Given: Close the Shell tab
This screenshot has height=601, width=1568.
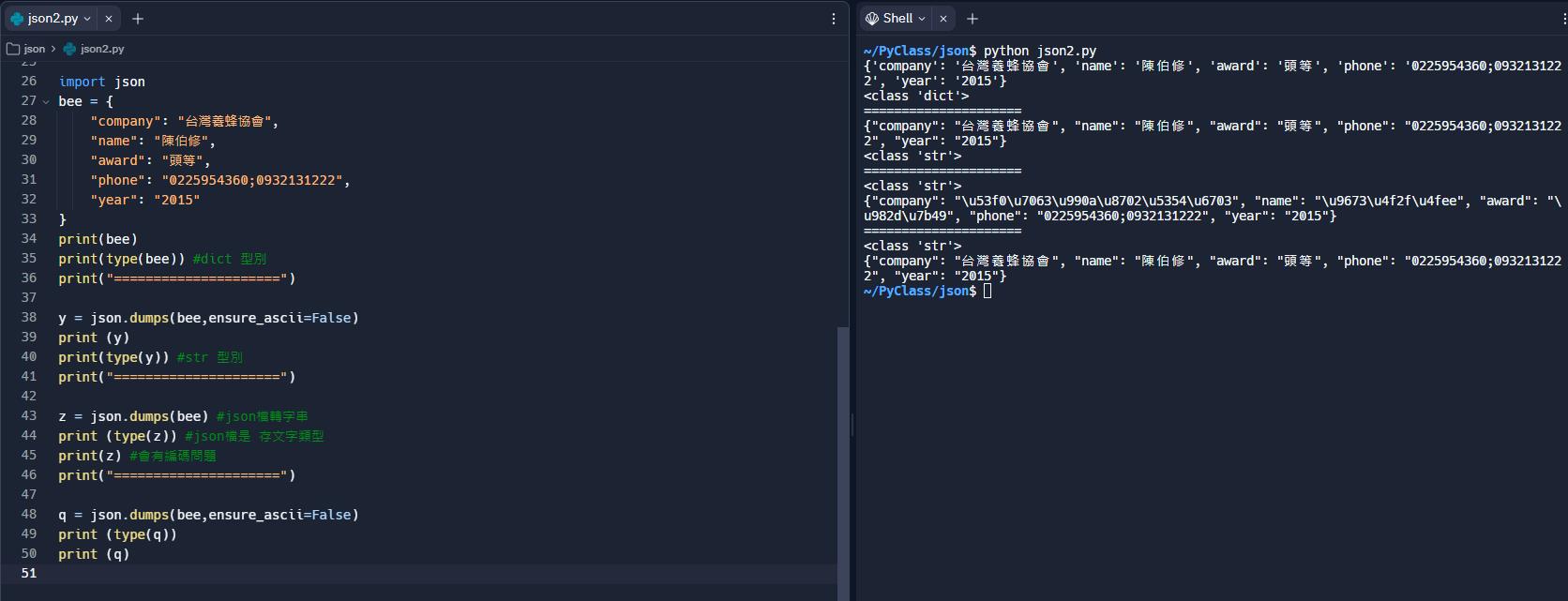Looking at the screenshot, I should [x=943, y=19].
